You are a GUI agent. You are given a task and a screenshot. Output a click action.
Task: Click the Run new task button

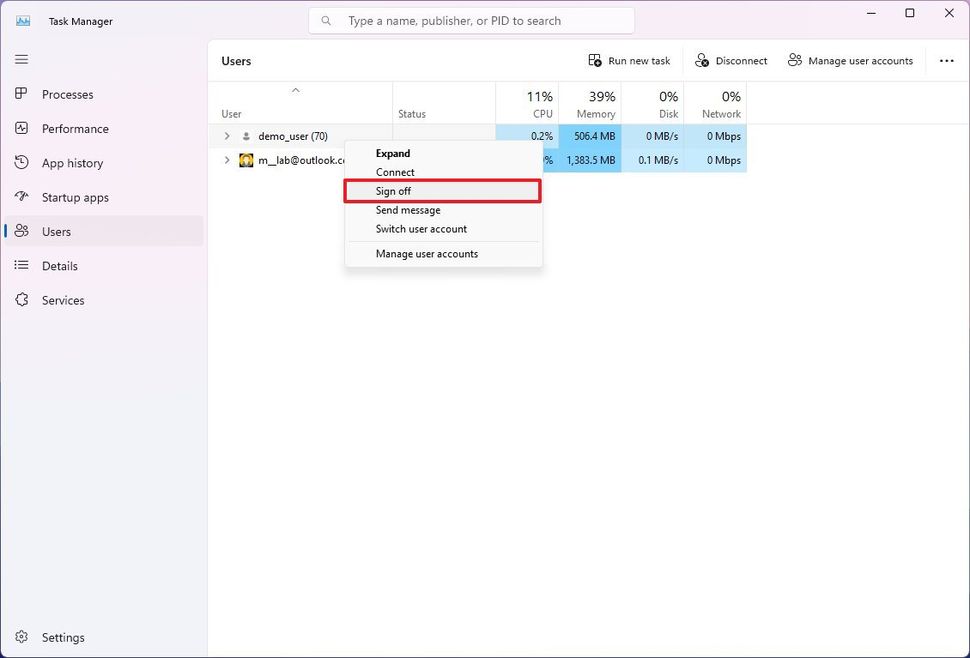[629, 60]
